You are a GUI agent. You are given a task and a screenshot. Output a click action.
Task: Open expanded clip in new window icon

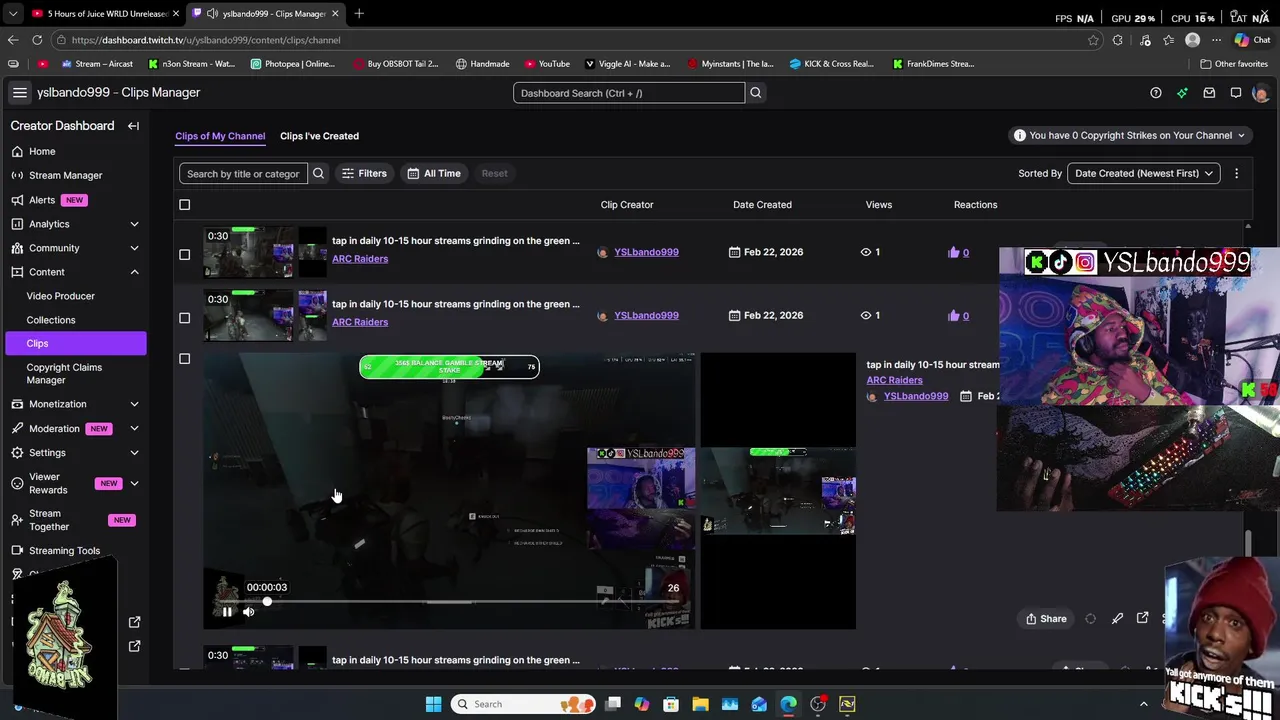coord(1143,618)
